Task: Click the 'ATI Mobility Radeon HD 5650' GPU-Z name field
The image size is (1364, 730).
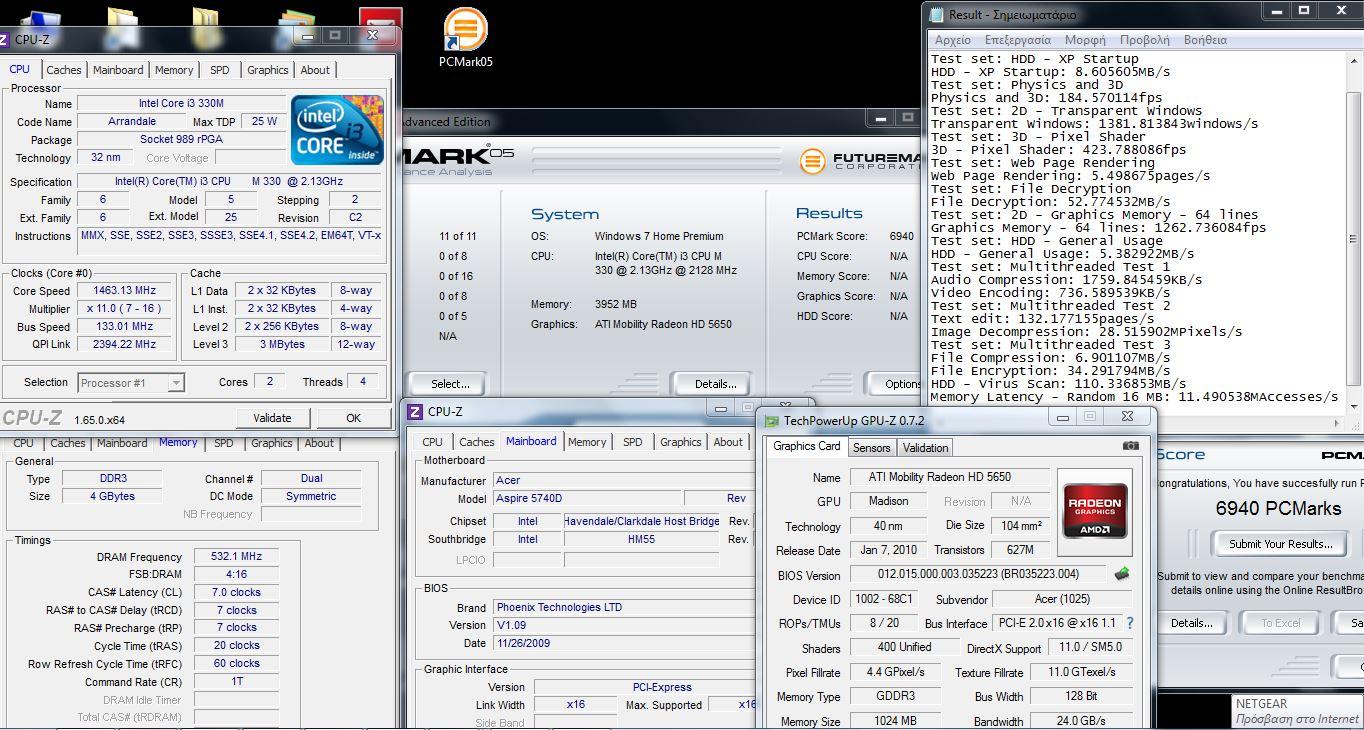Action: tap(949, 477)
